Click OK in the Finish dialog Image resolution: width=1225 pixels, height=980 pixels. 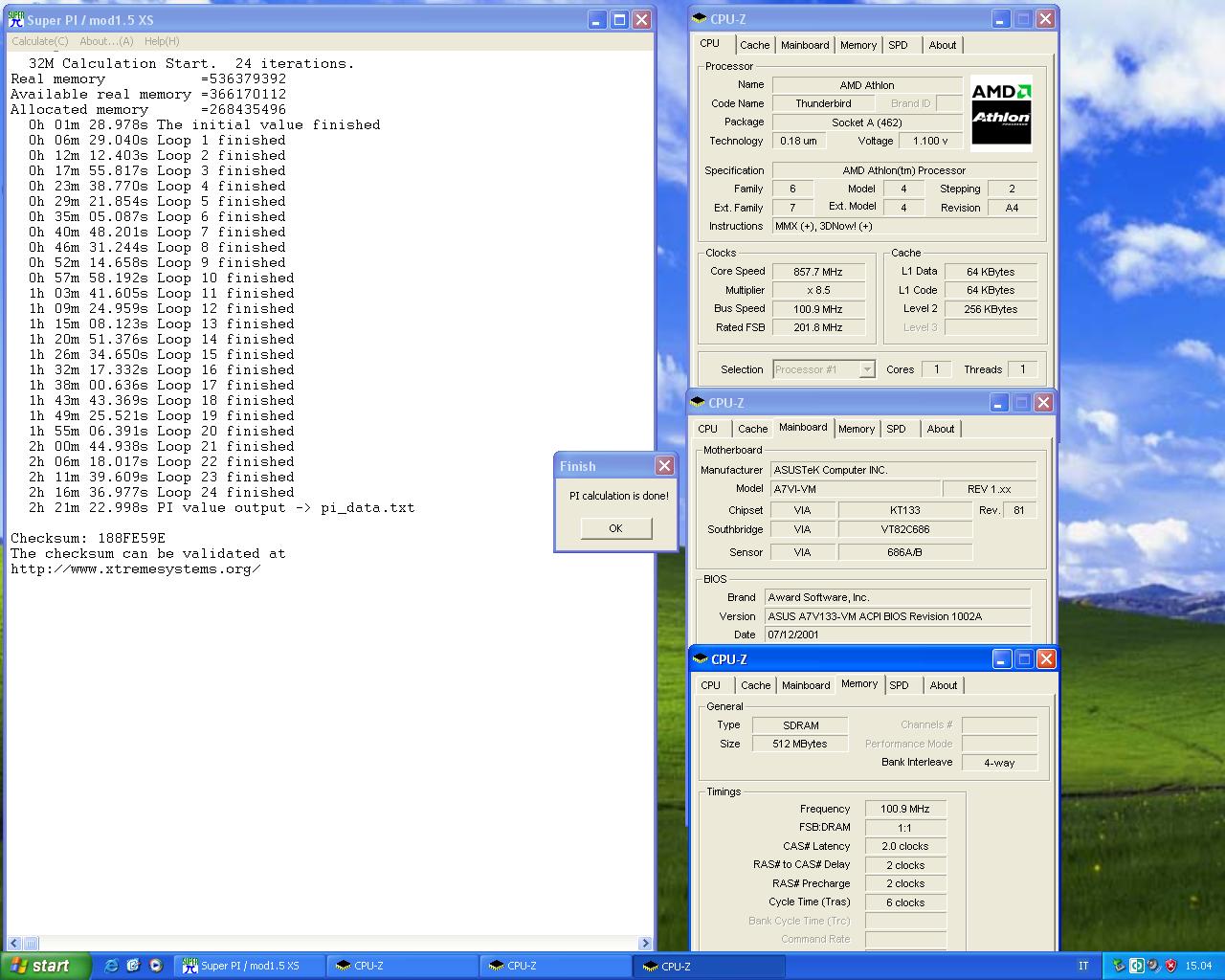(615, 528)
